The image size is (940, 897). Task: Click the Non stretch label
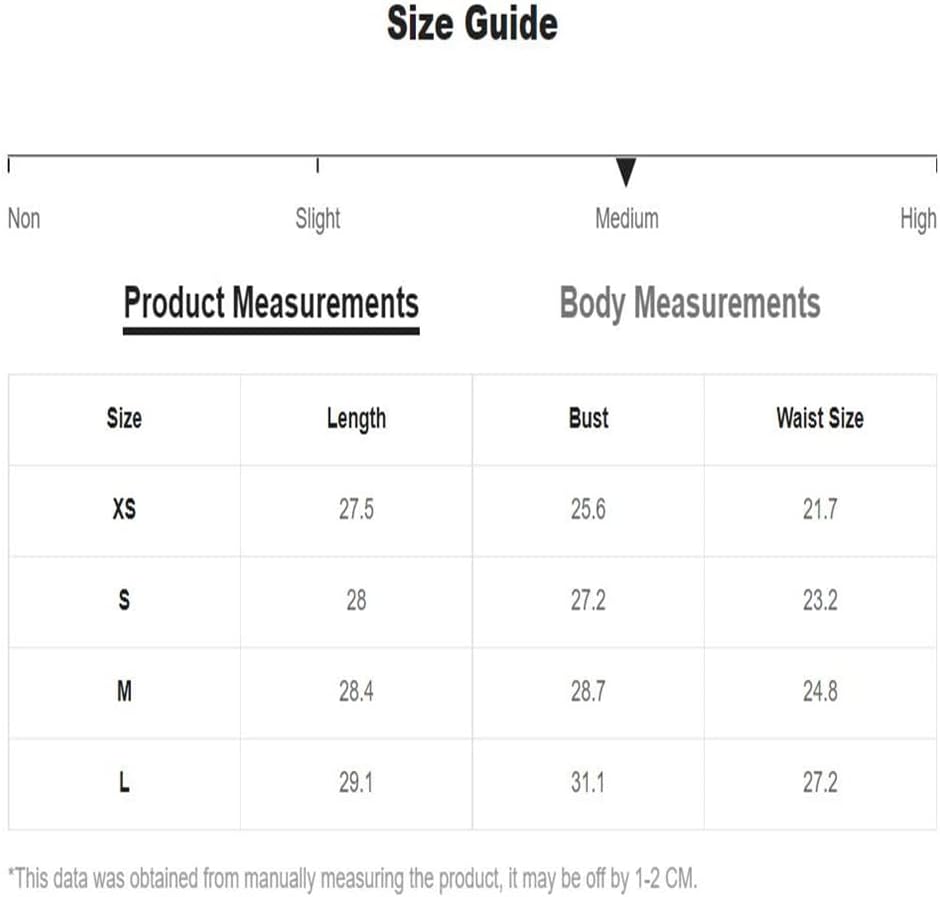point(24,218)
